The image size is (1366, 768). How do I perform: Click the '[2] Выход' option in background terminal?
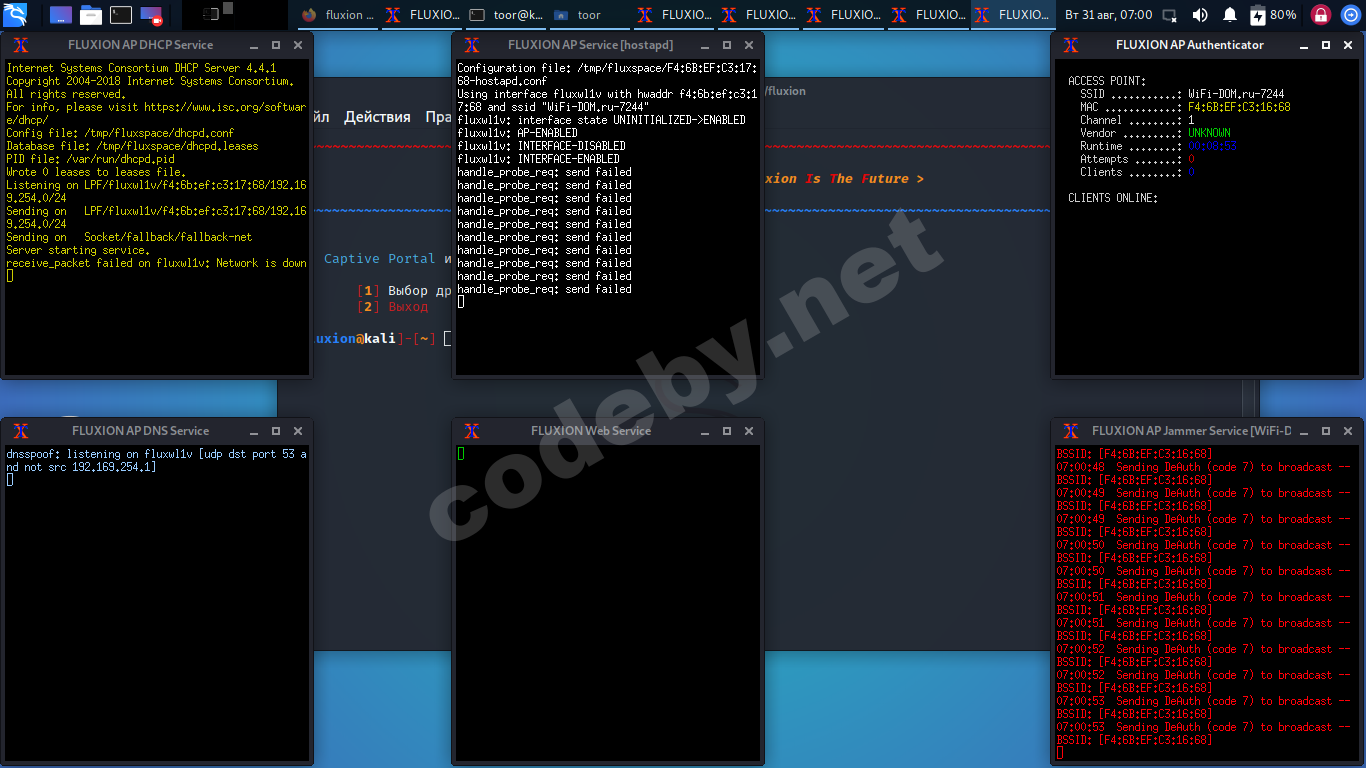(x=392, y=306)
